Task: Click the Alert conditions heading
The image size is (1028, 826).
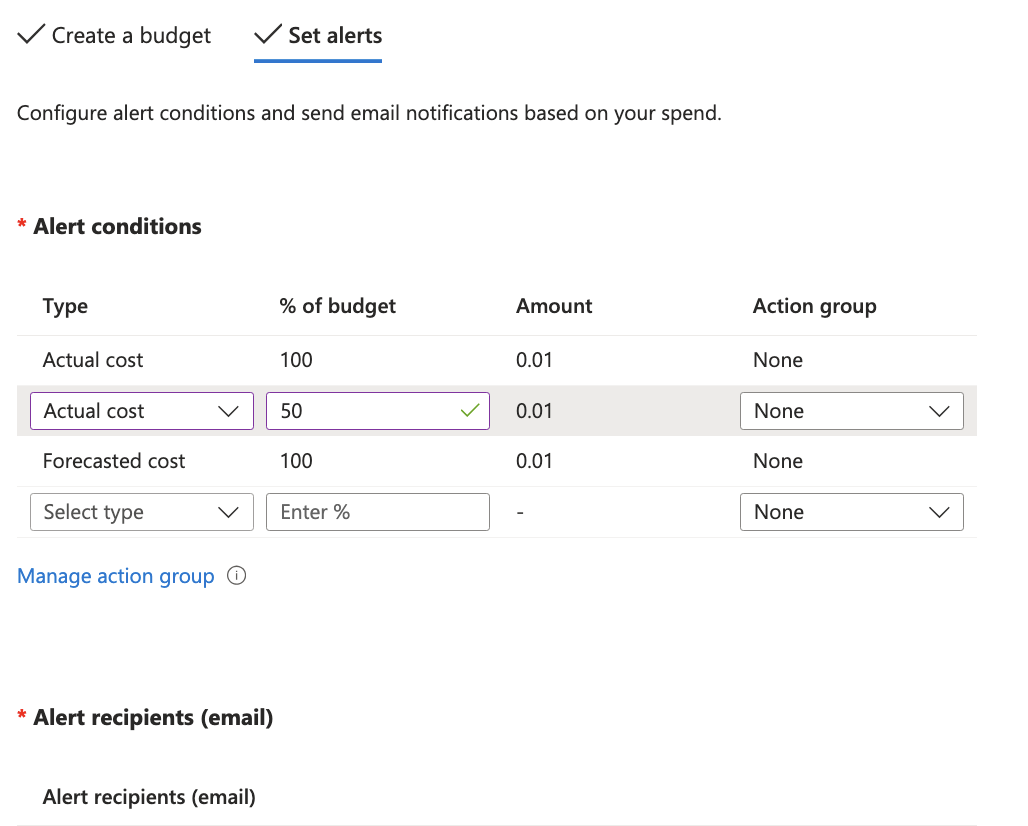Action: (x=117, y=226)
